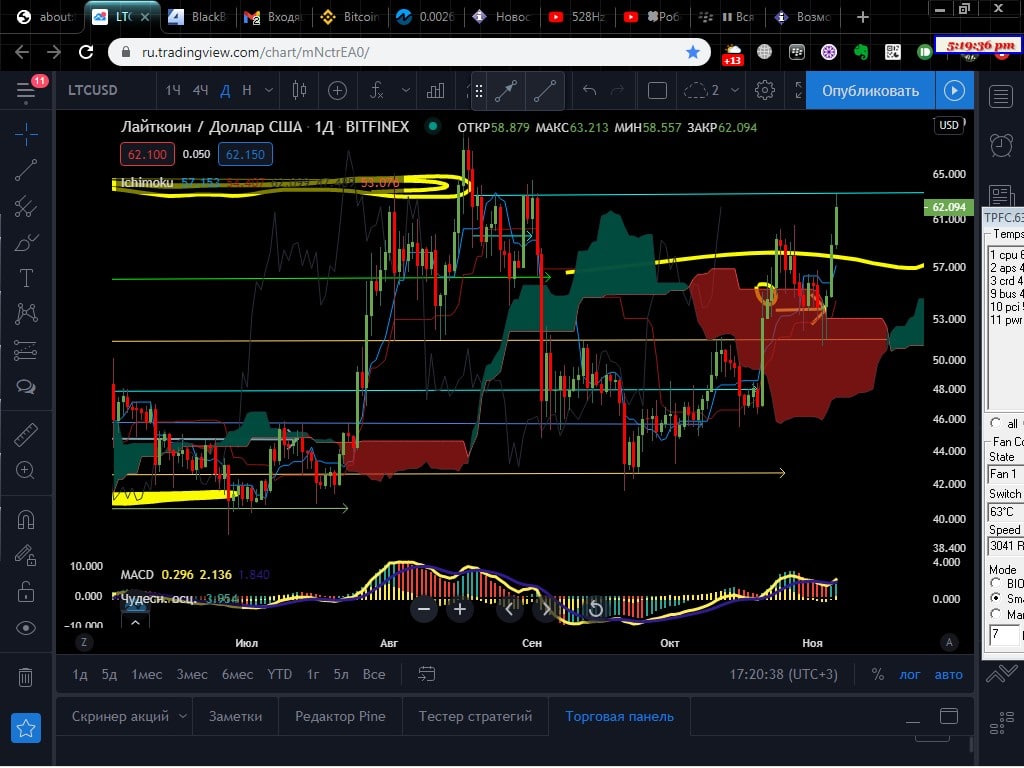
Task: Toggle magnet mode in the drawing toolbar
Action: click(26, 520)
